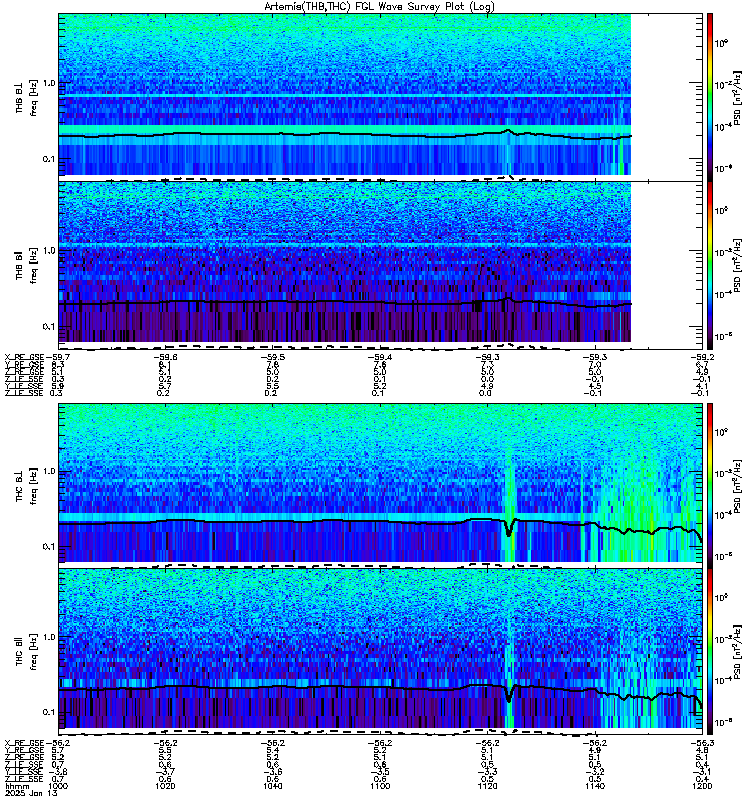Click the X_RE_GSE row label under the THB panels
Viewport: 750px width, 800px height.
coord(24,357)
